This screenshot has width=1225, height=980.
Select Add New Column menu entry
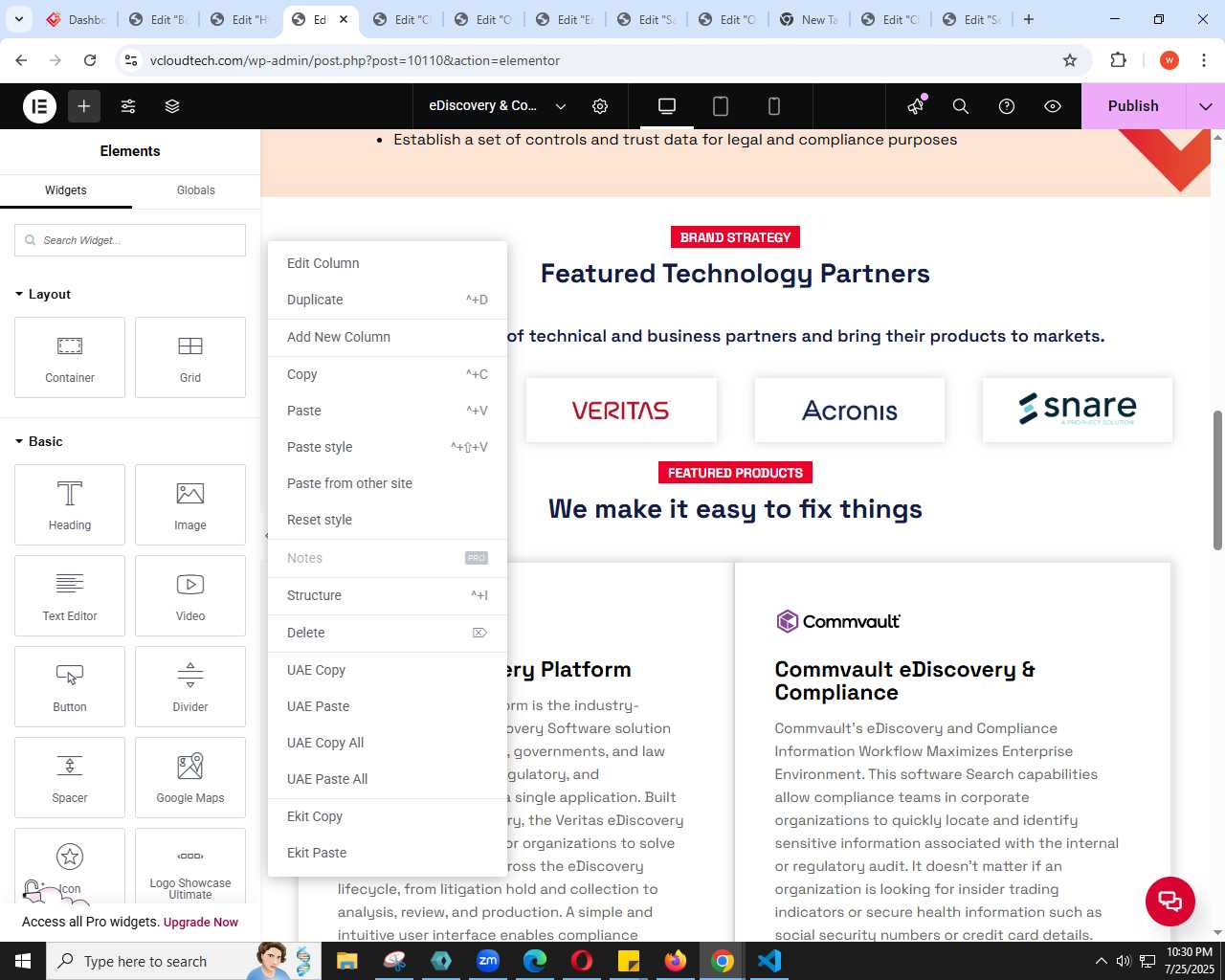pyautogui.click(x=388, y=337)
